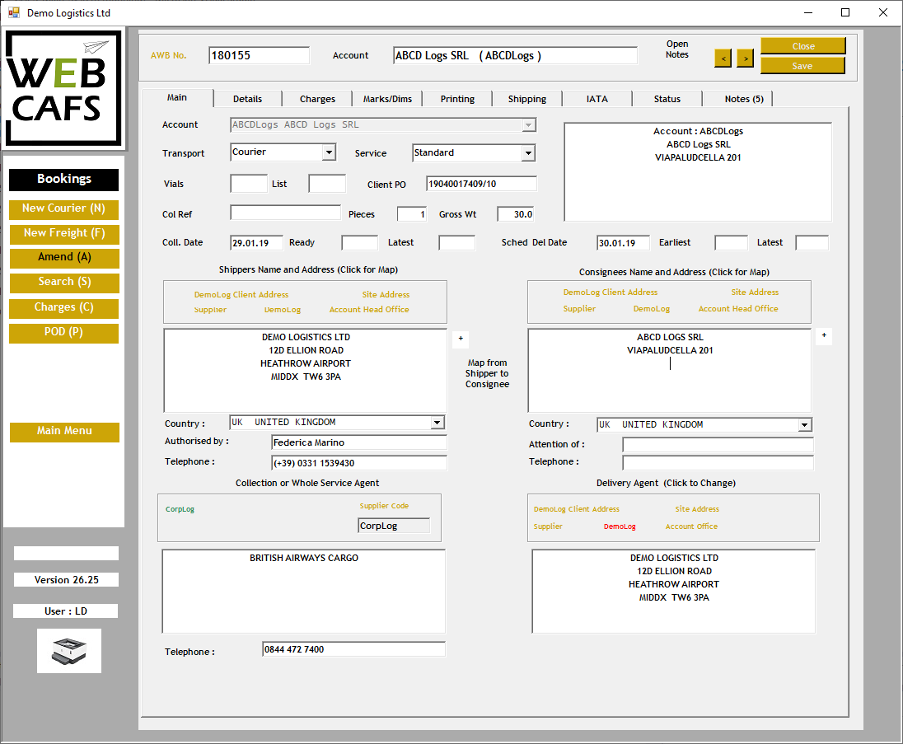Open the Transport dropdown
The height and width of the screenshot is (744, 904).
pyautogui.click(x=328, y=153)
